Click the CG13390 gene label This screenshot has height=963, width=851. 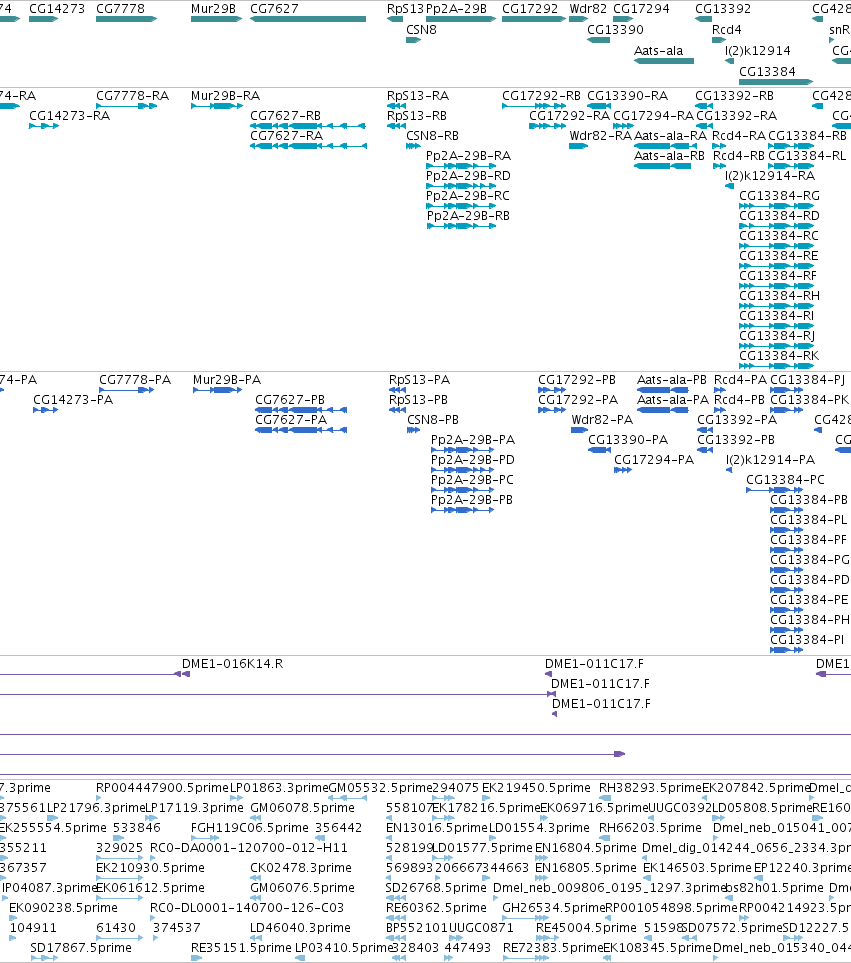click(x=615, y=29)
